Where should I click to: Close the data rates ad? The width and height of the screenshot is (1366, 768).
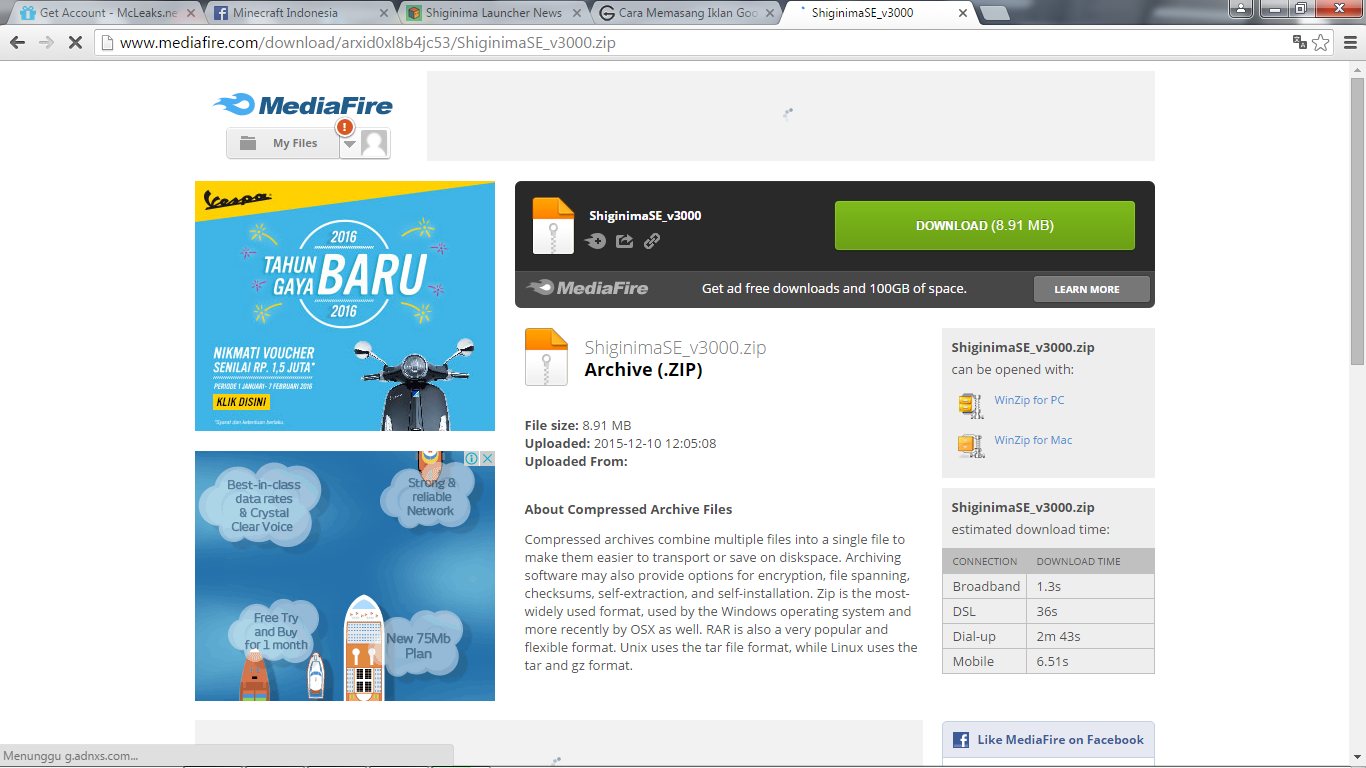click(487, 458)
